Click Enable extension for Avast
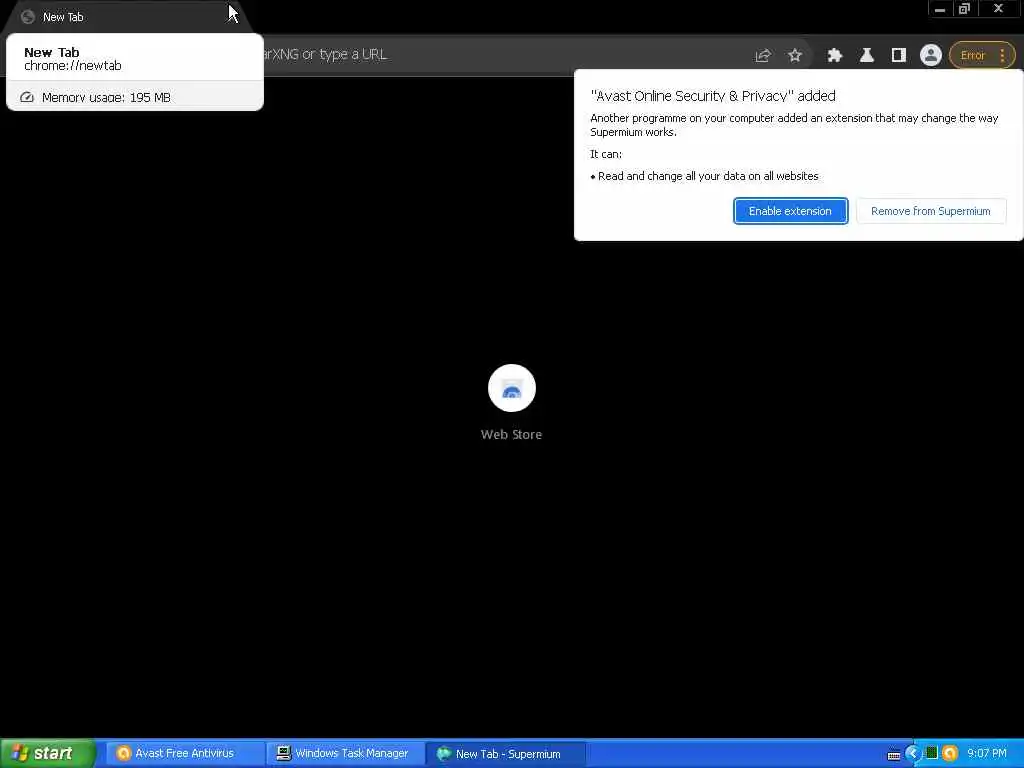Viewport: 1024px width, 768px height. [790, 211]
